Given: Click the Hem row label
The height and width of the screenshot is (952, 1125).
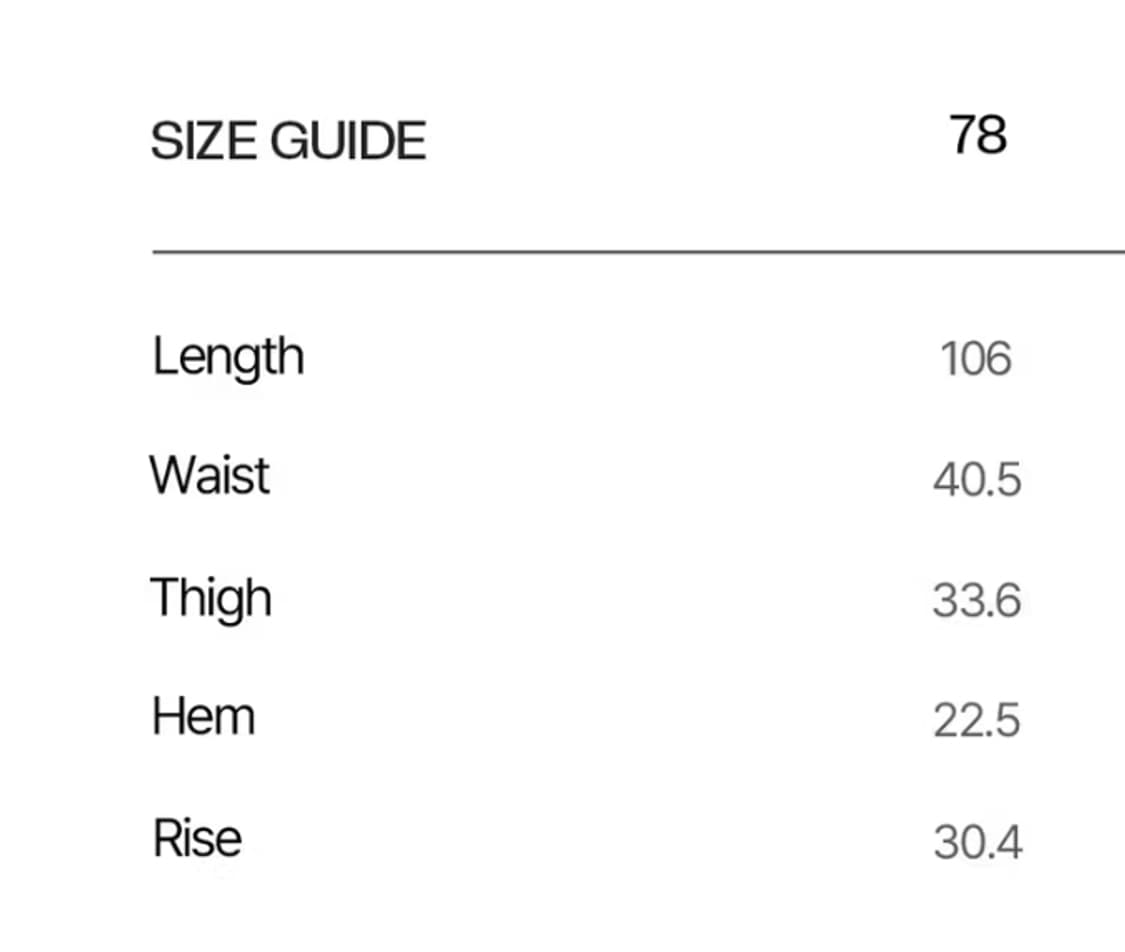Looking at the screenshot, I should (203, 717).
